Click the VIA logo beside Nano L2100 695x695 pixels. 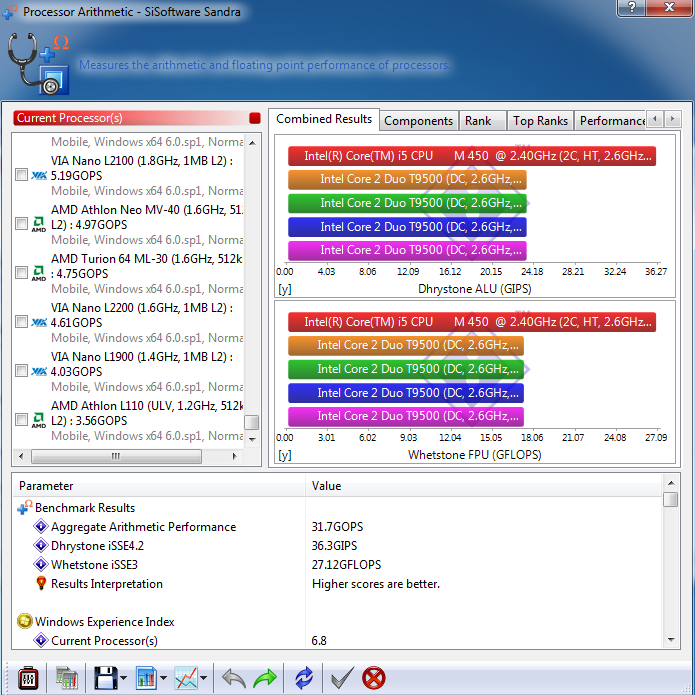[39, 176]
